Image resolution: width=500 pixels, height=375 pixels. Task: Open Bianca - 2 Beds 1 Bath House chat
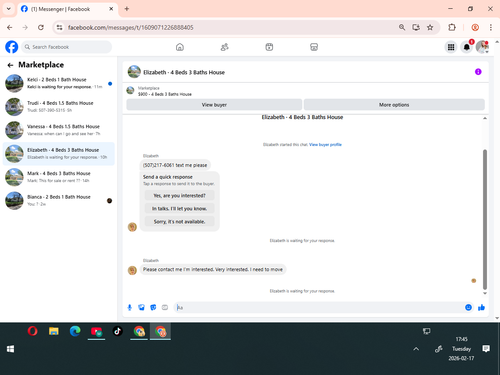59,200
